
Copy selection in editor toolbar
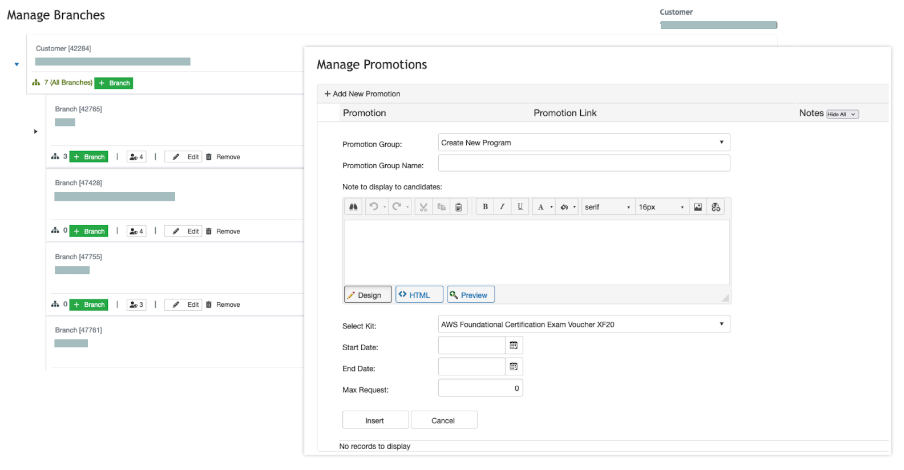coord(441,207)
